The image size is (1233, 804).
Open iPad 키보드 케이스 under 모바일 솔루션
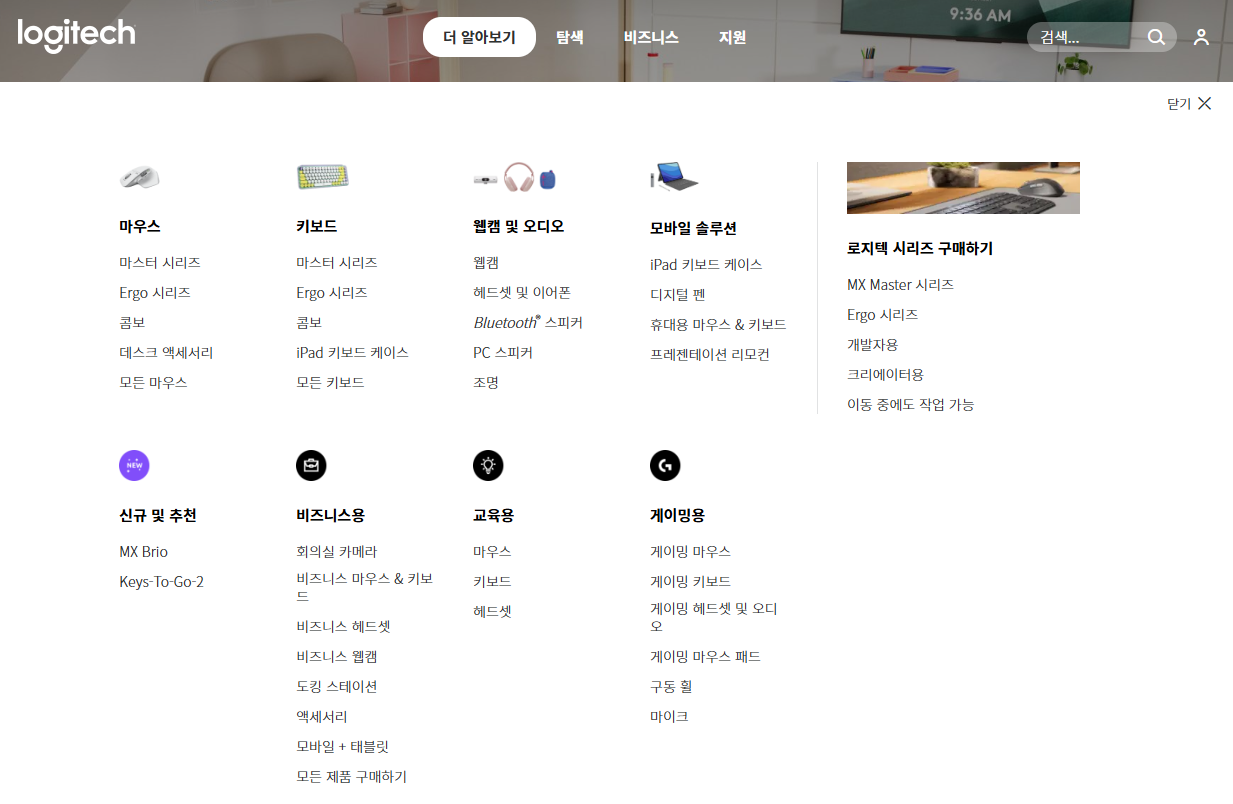pos(706,264)
